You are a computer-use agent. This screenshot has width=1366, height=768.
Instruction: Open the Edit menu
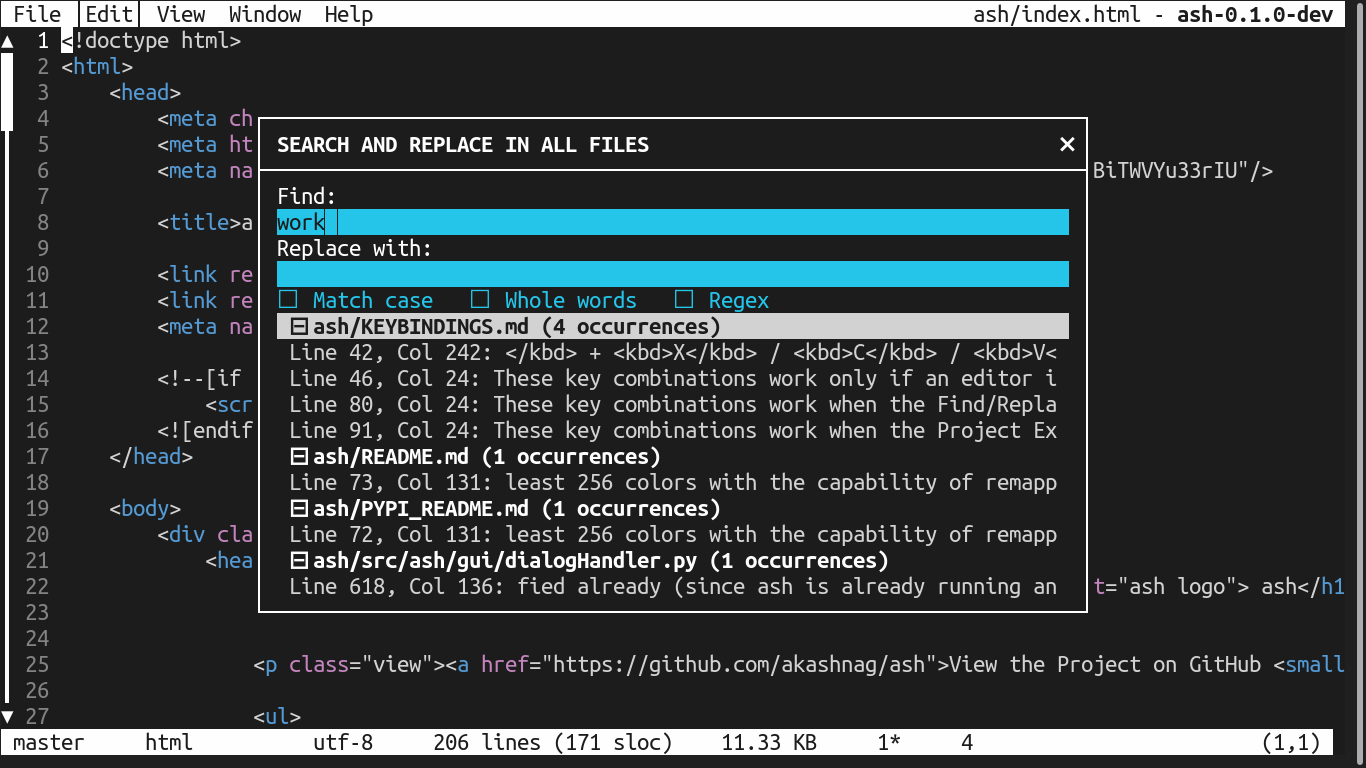click(108, 13)
